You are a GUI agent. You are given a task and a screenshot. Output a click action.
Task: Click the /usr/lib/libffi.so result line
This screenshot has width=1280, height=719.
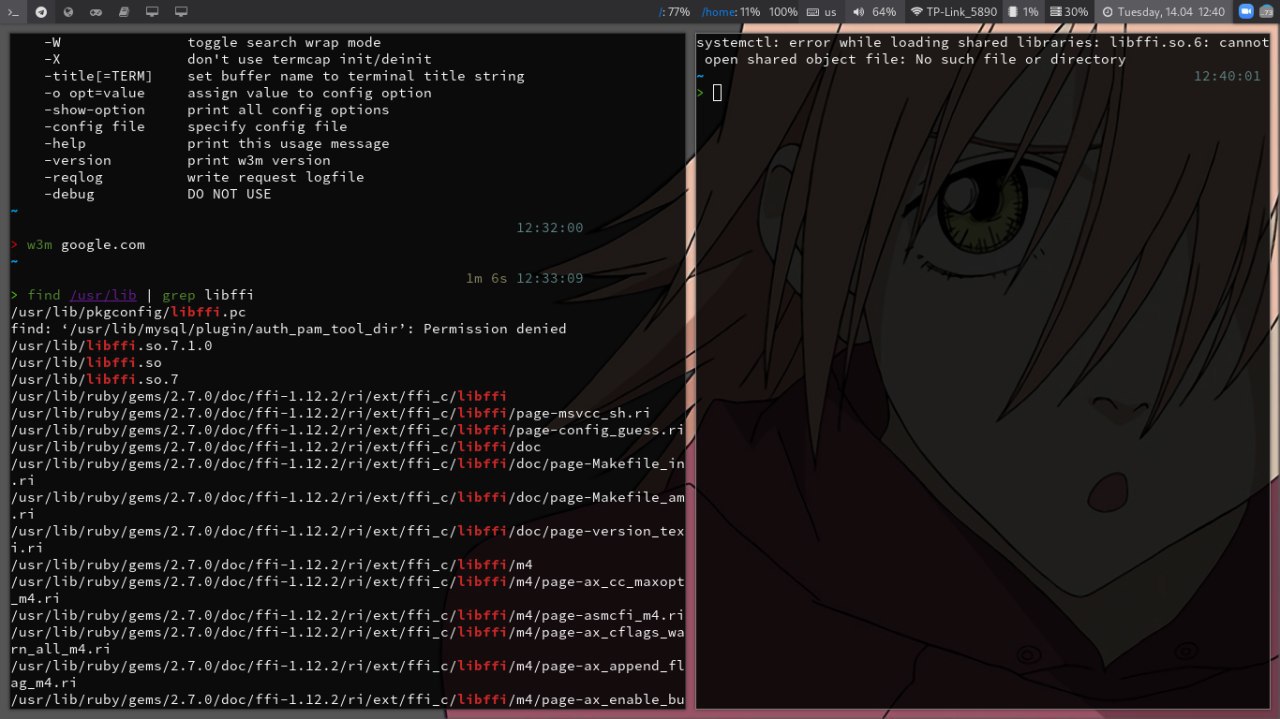[86, 362]
